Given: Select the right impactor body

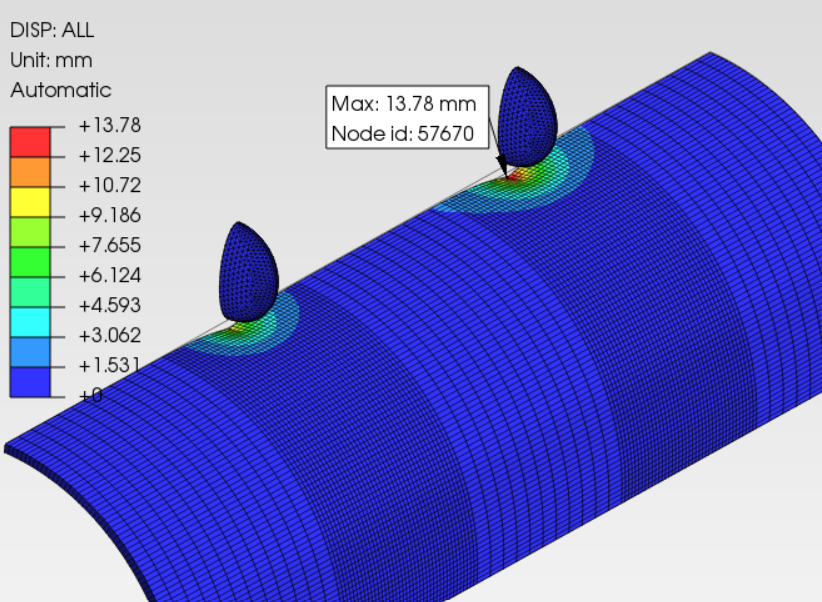Looking at the screenshot, I should [526, 115].
